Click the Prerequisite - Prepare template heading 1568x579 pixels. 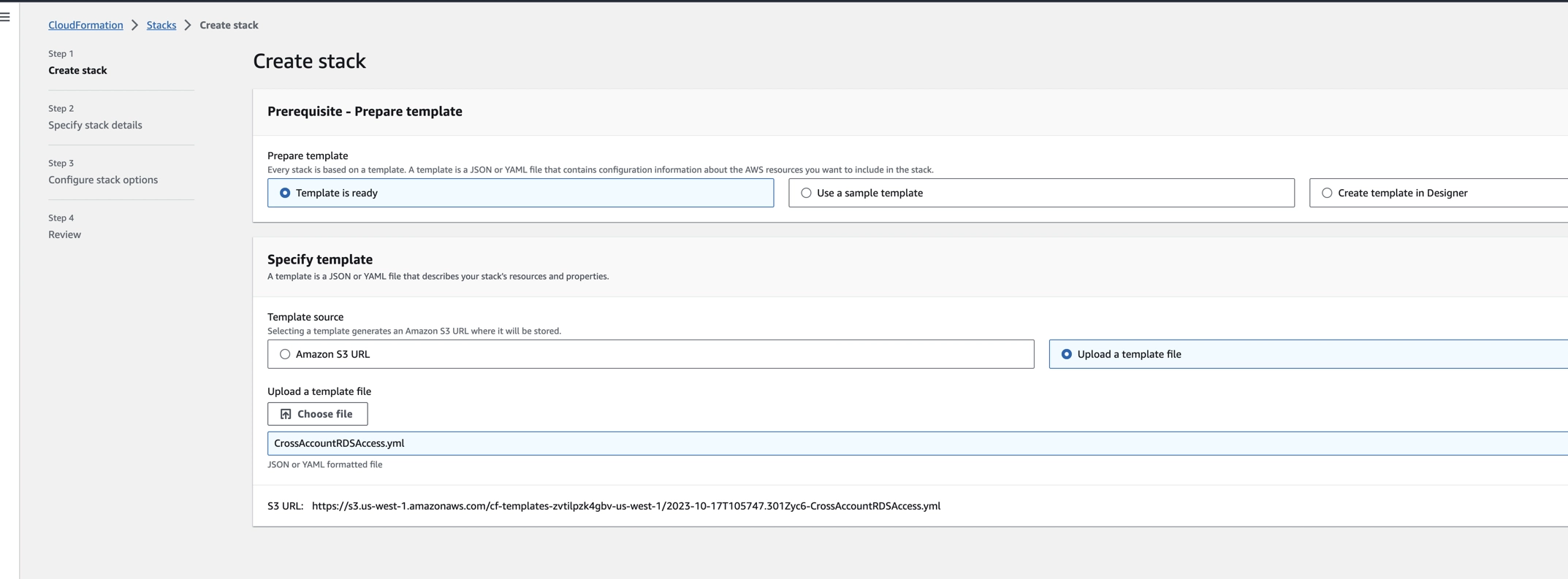(365, 111)
